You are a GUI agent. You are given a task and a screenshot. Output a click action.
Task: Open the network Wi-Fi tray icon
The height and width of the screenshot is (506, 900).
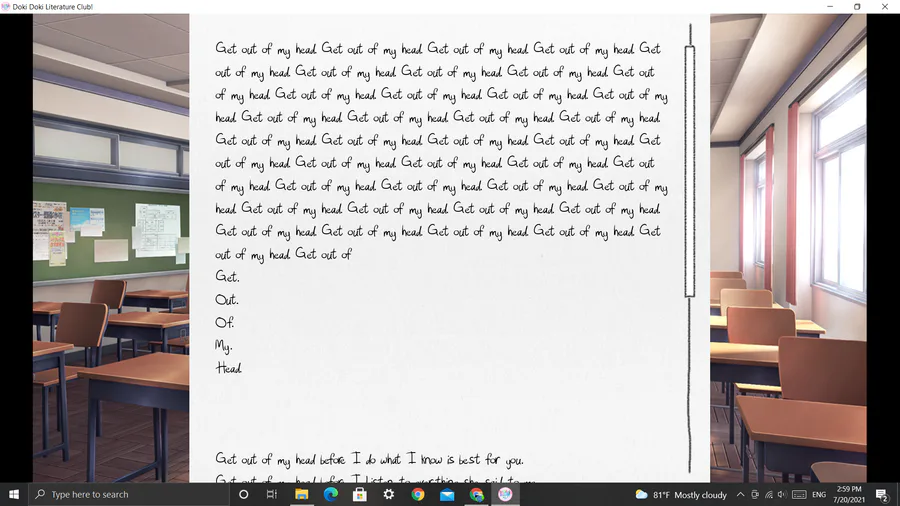point(769,495)
